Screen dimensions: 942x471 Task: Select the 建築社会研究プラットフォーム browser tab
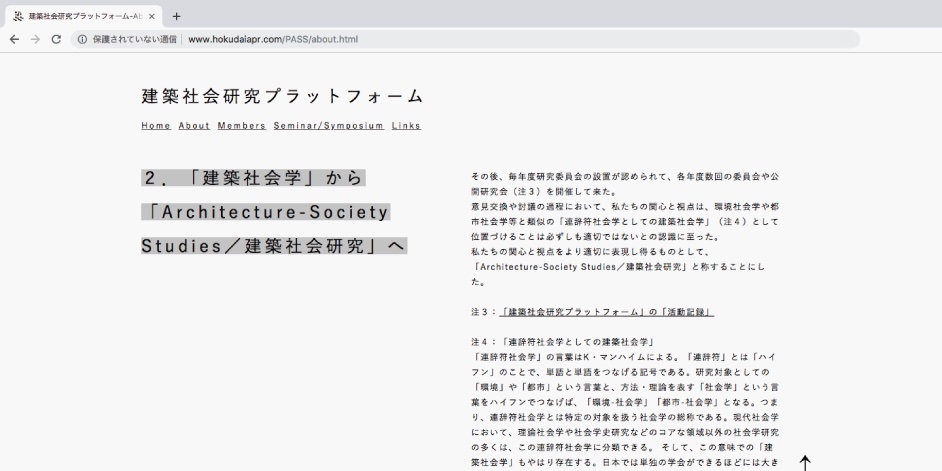(80, 16)
